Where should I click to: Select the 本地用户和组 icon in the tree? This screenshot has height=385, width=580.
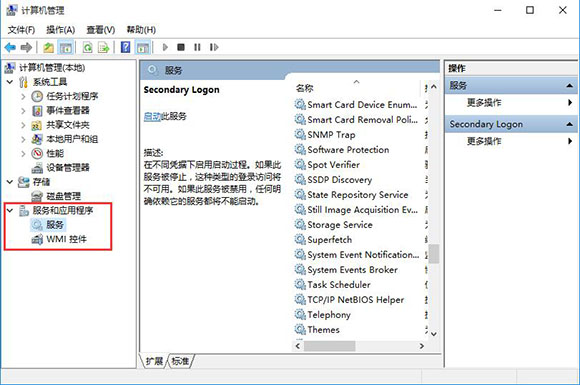click(x=37, y=139)
